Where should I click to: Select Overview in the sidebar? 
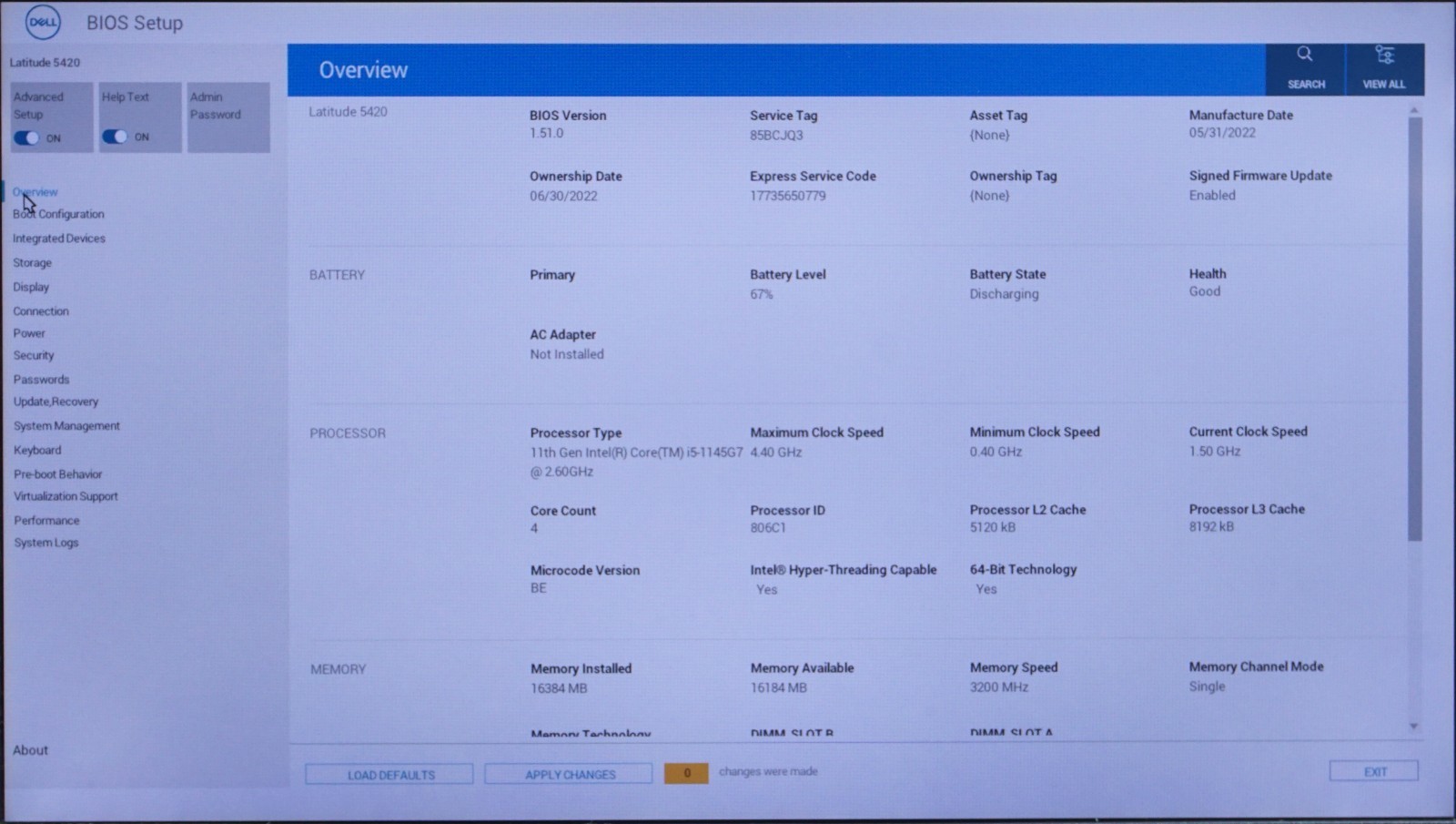pyautogui.click(x=35, y=192)
